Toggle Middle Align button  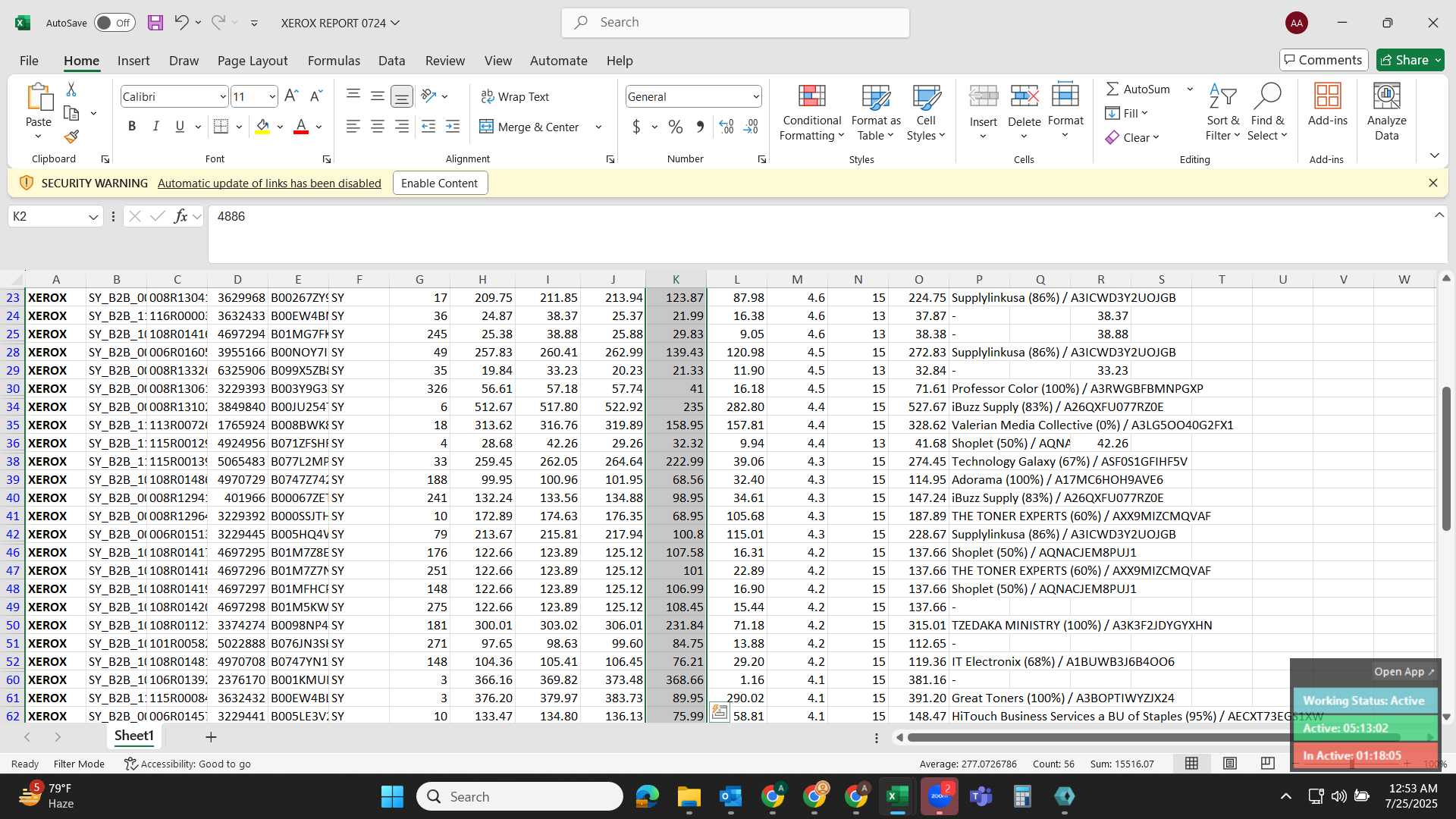[x=378, y=96]
